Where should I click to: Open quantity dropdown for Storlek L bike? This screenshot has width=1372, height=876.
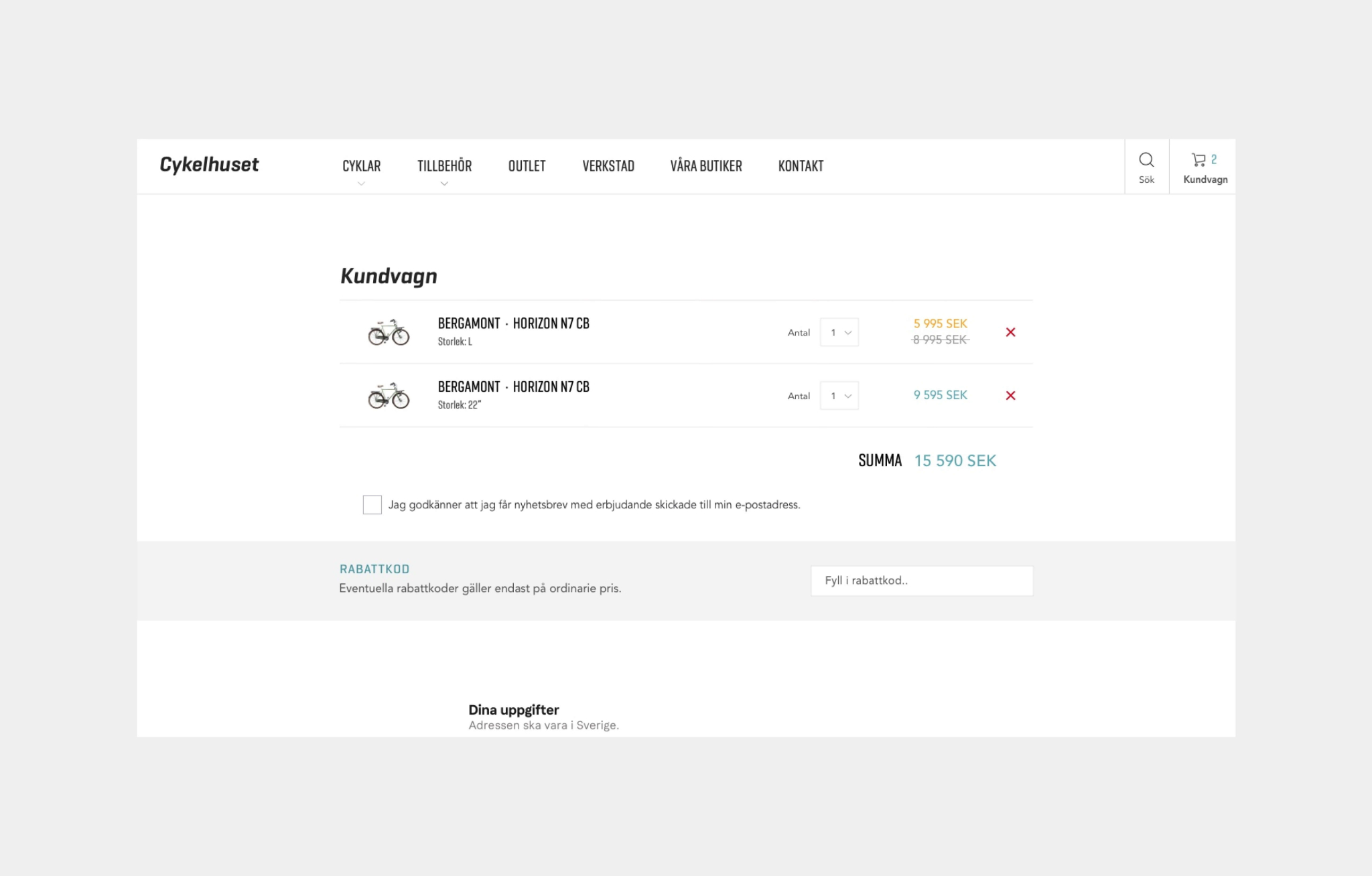[839, 332]
